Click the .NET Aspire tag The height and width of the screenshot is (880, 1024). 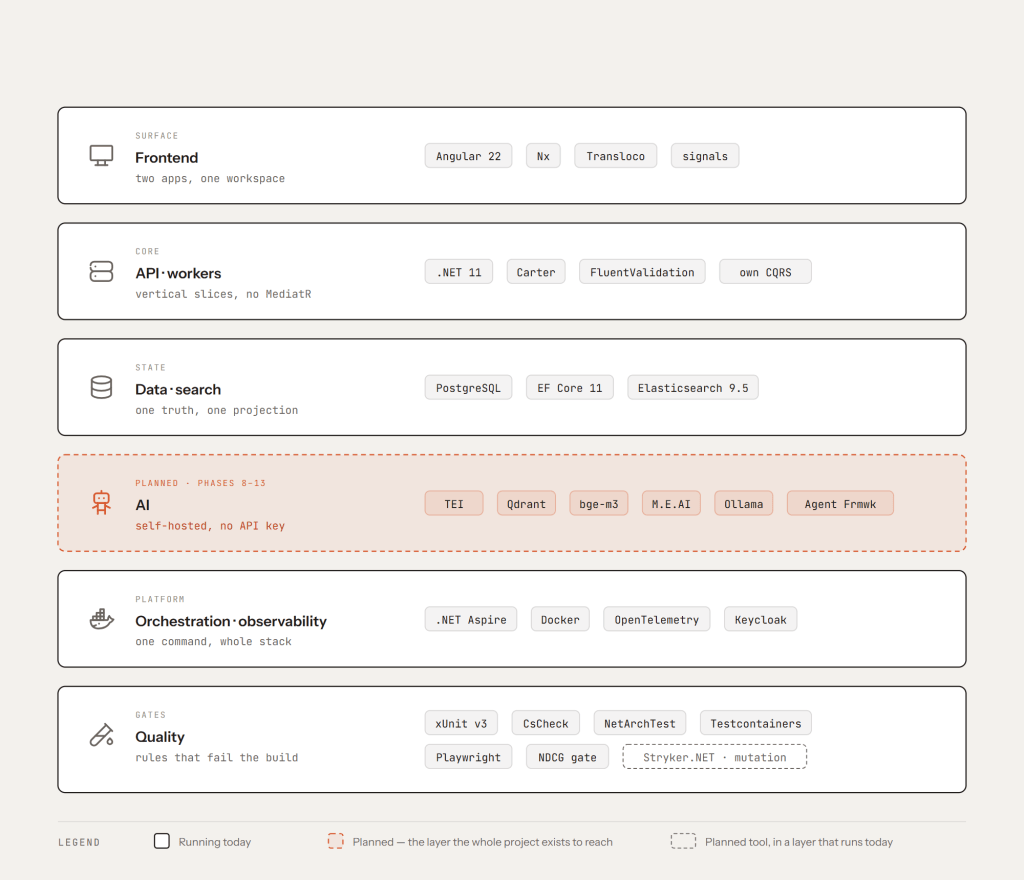pos(471,620)
